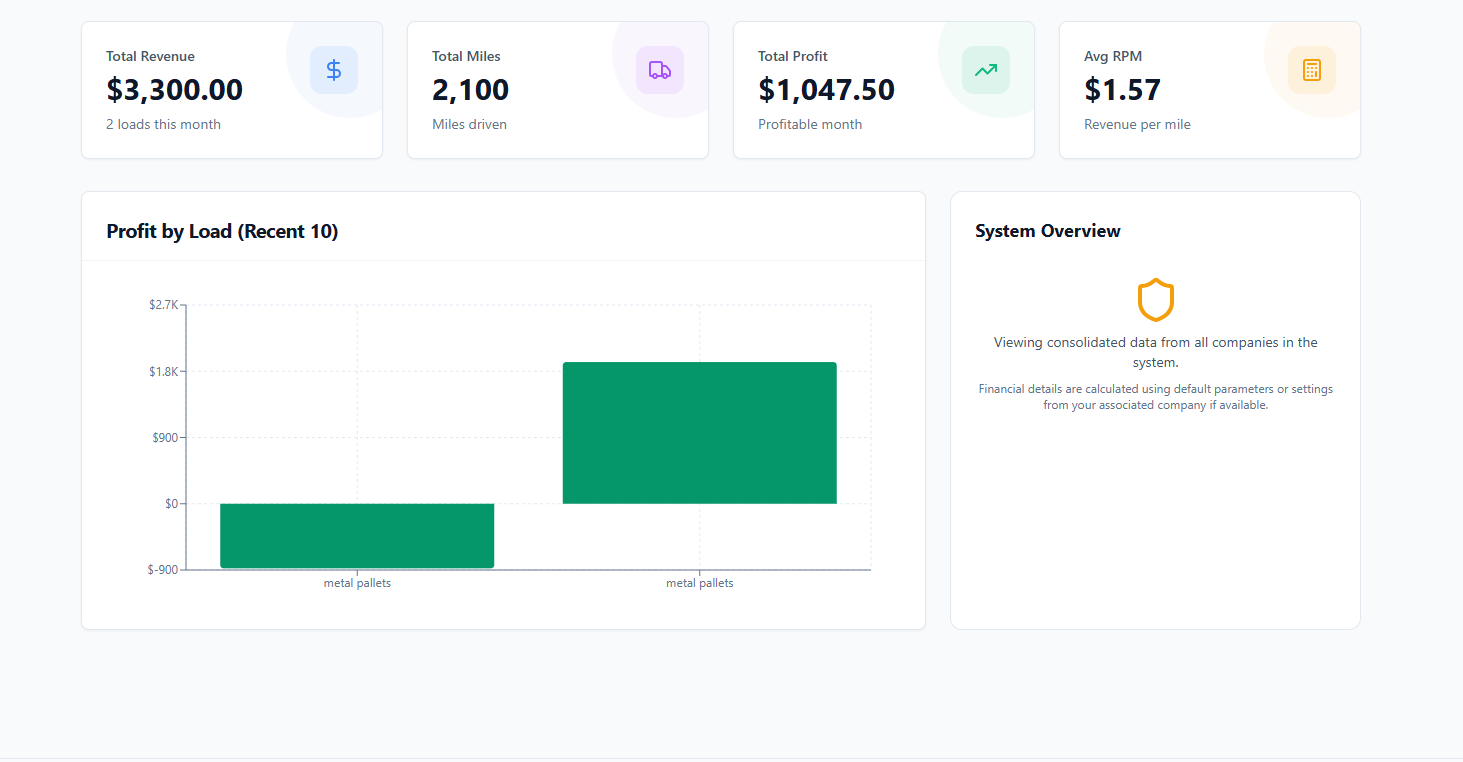The height and width of the screenshot is (762, 1463).
Task: Click the 'Viewing consolidated data' description text
Action: point(1156,352)
